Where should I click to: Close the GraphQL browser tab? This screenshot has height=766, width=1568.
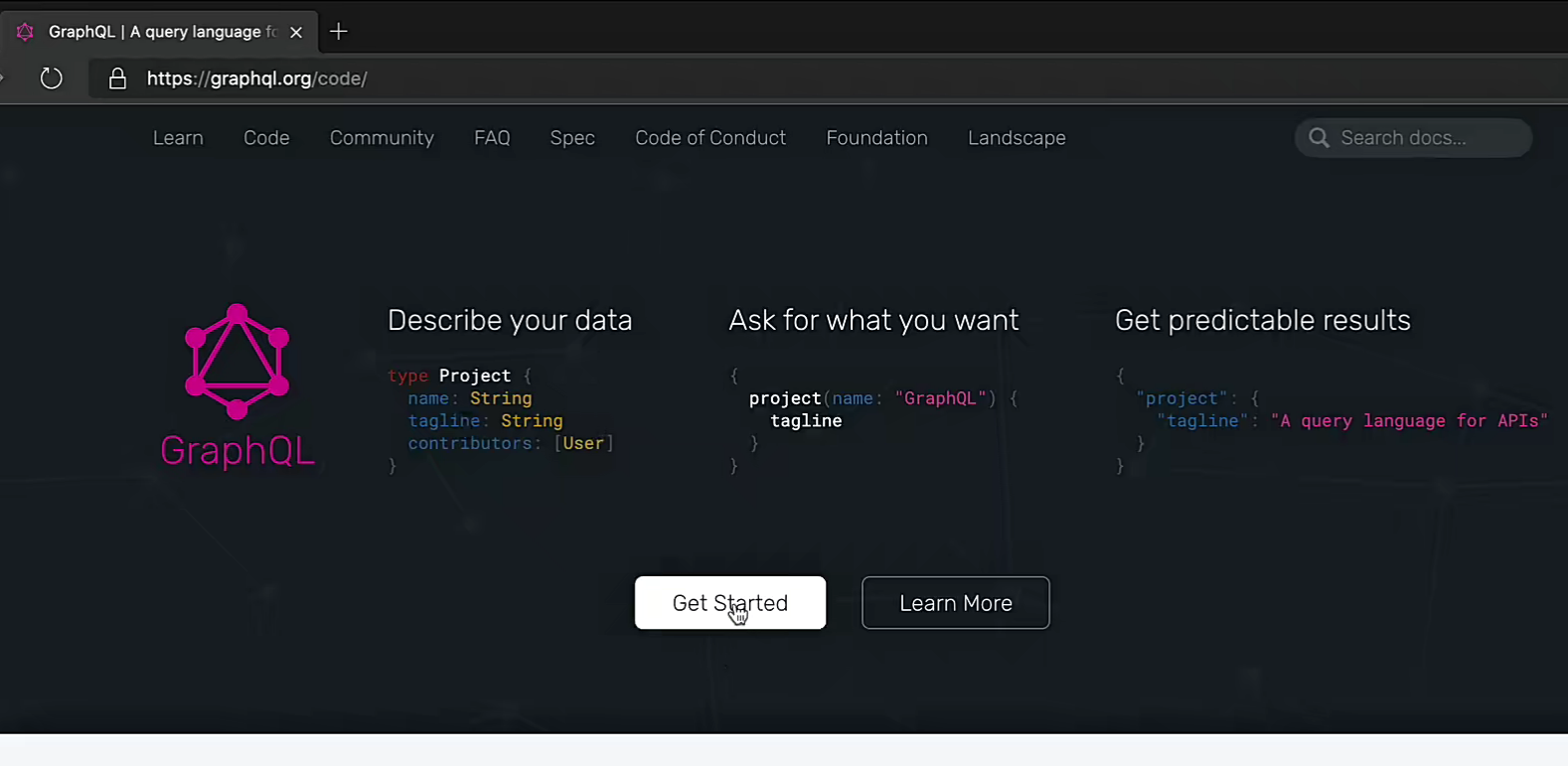click(x=296, y=32)
